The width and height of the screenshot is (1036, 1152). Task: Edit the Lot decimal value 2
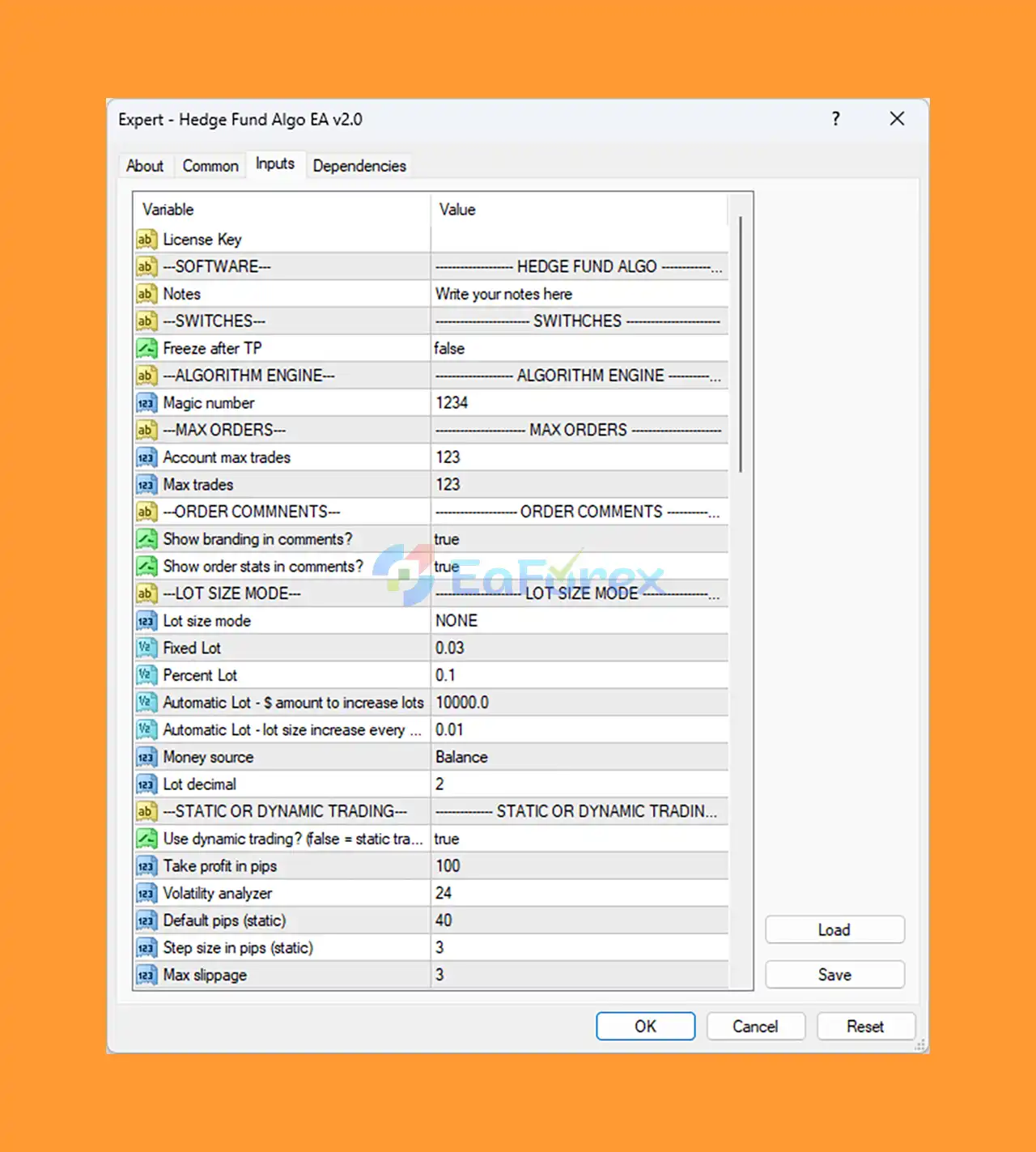[580, 784]
